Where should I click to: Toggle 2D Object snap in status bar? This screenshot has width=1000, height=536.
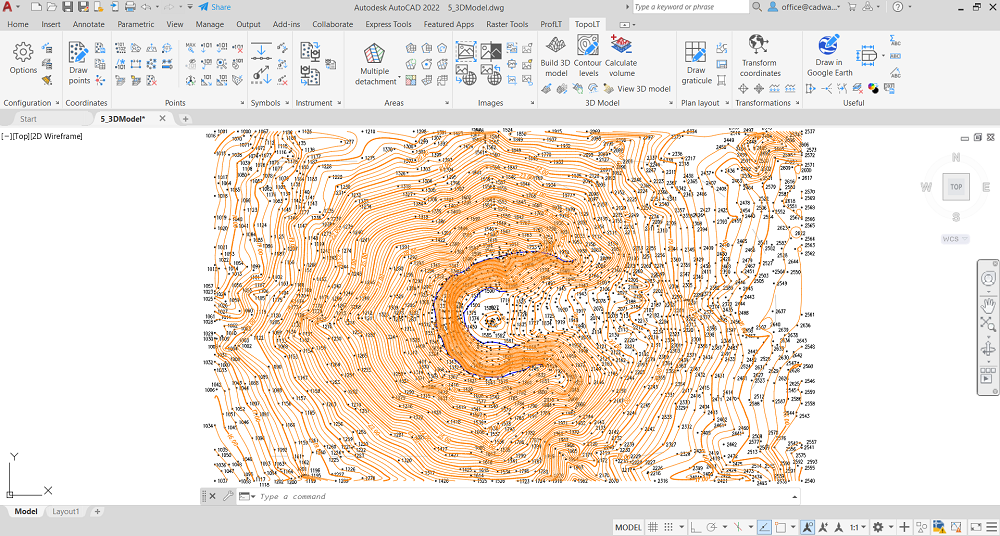781,527
